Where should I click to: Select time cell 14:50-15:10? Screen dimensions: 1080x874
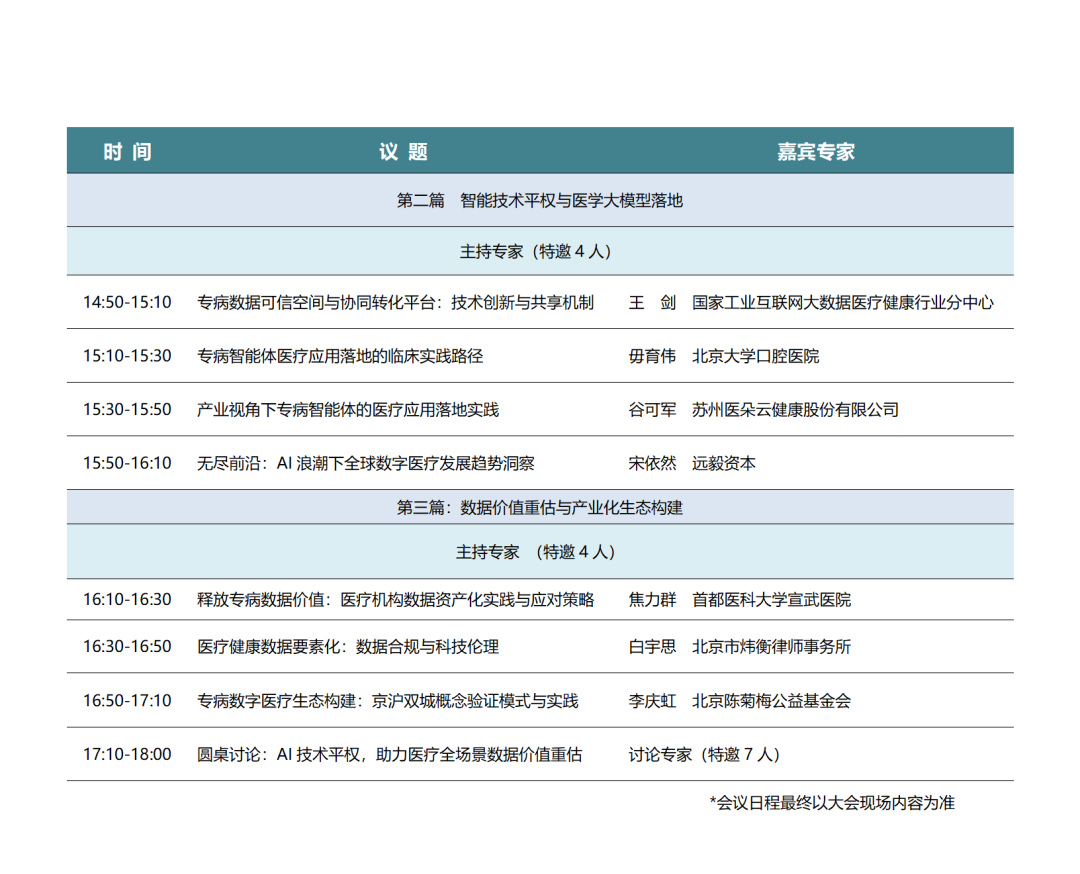tap(127, 302)
